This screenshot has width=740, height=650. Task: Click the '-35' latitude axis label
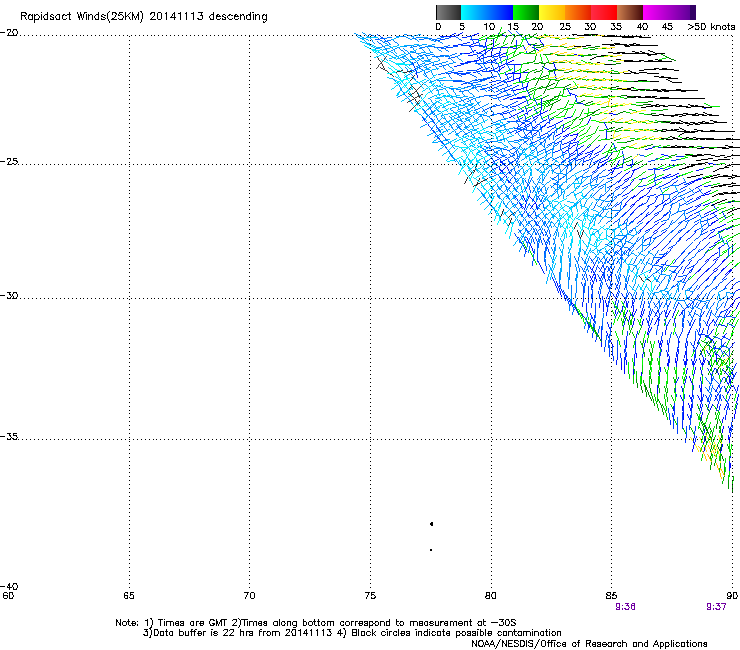click(x=10, y=436)
